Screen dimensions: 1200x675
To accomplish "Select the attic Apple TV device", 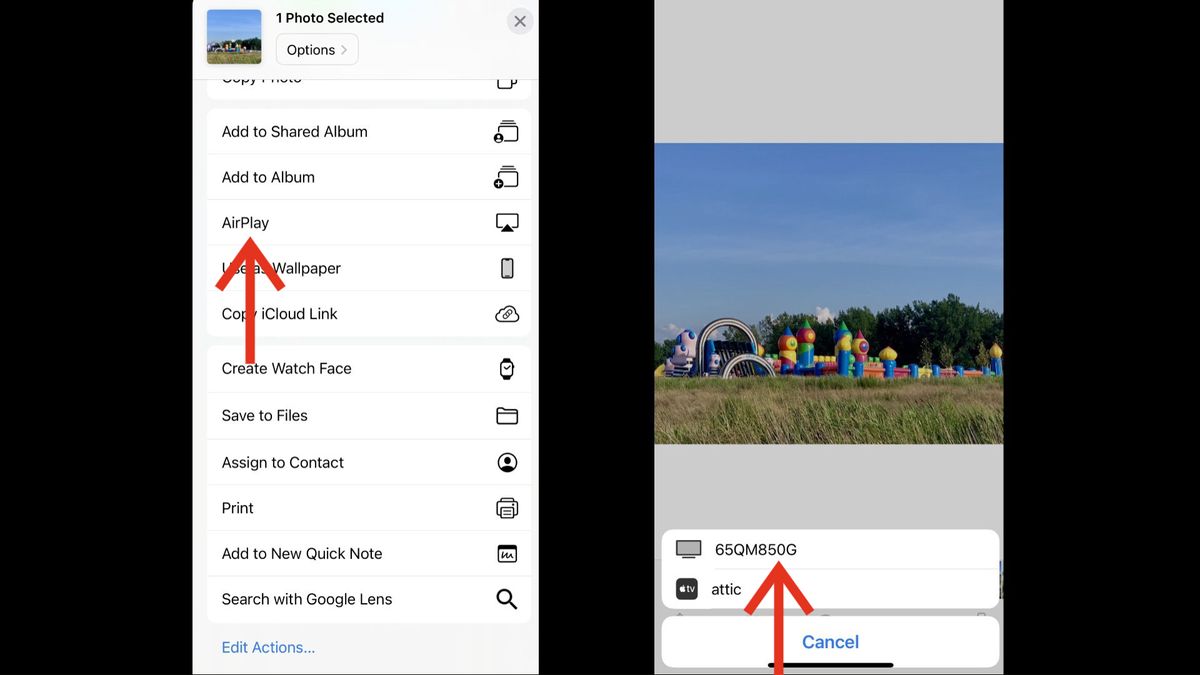I will pyautogui.click(x=830, y=589).
